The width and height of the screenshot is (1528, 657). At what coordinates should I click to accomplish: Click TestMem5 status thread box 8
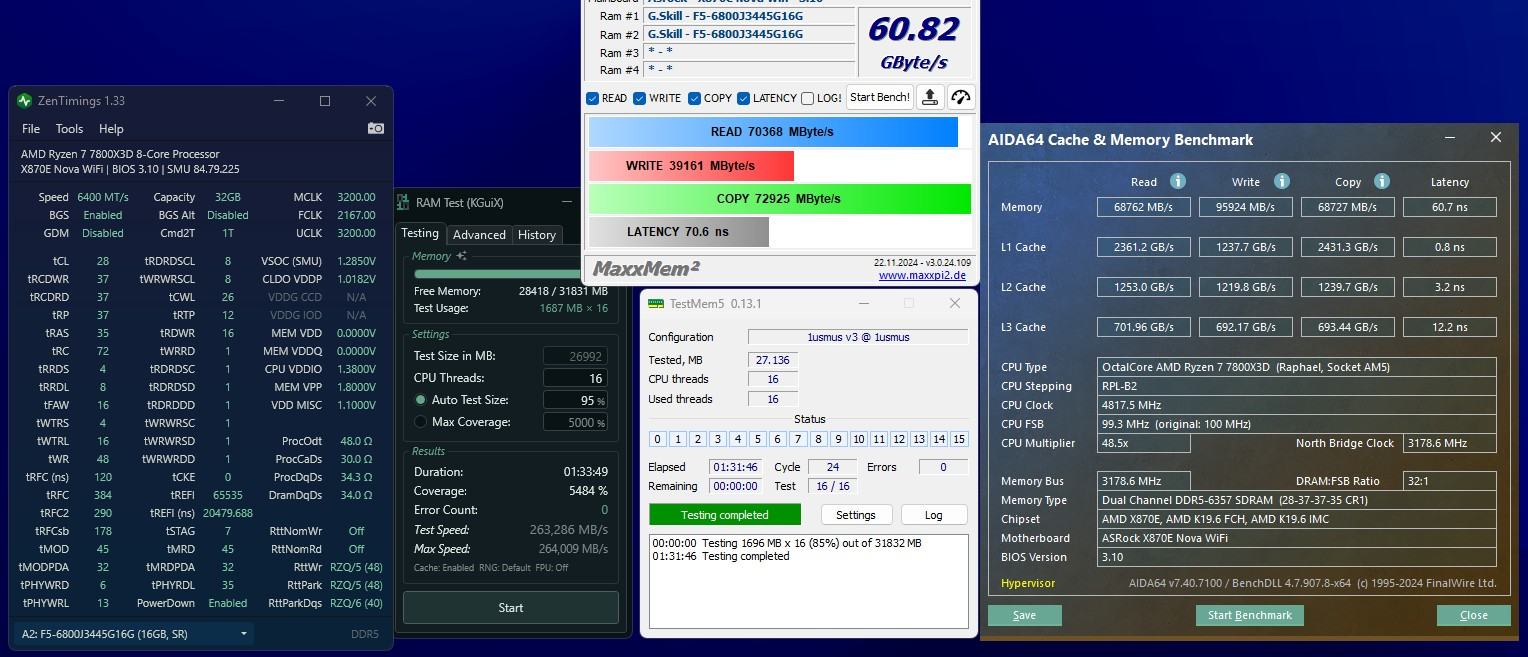pos(818,439)
